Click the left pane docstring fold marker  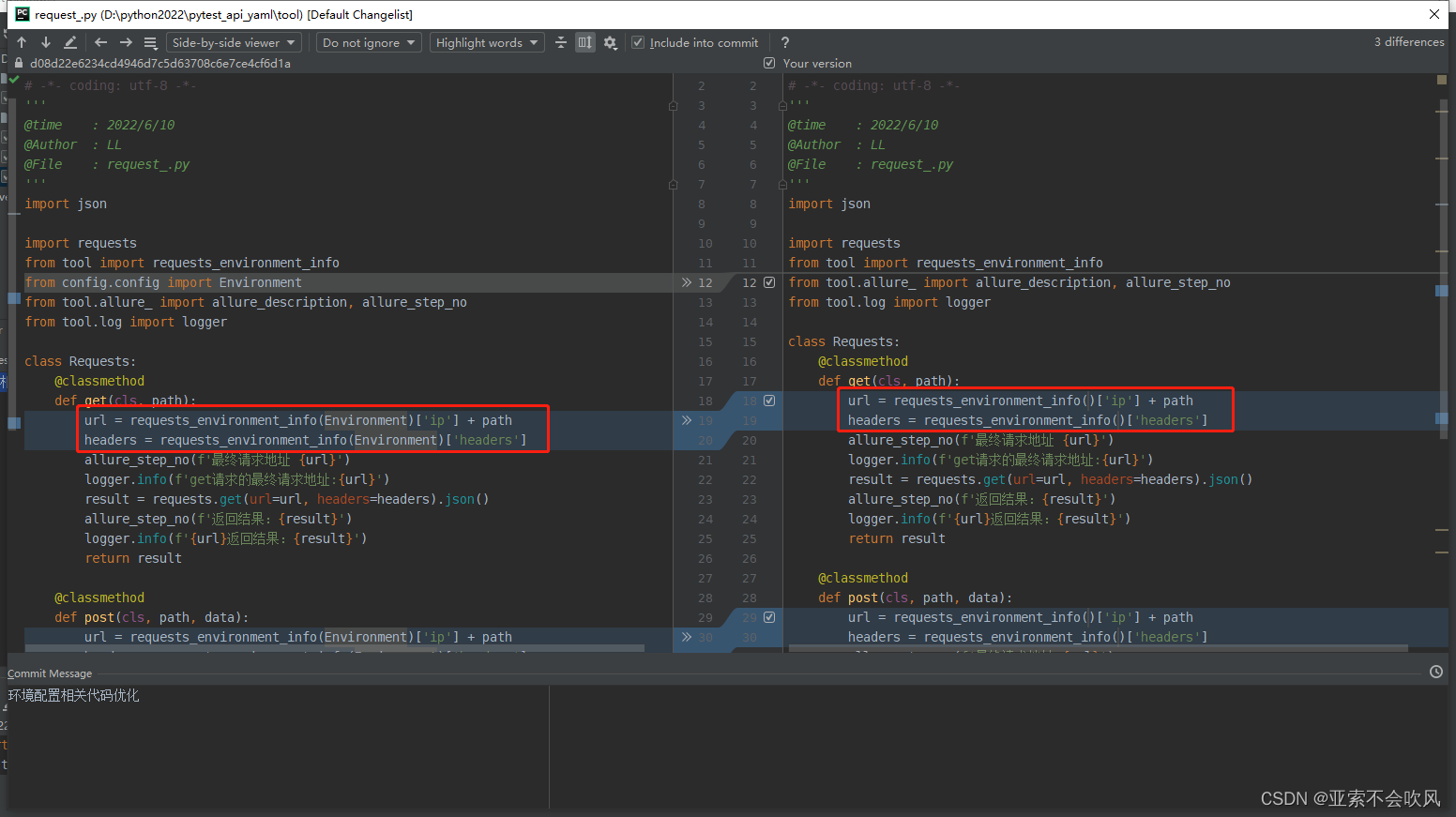point(673,106)
